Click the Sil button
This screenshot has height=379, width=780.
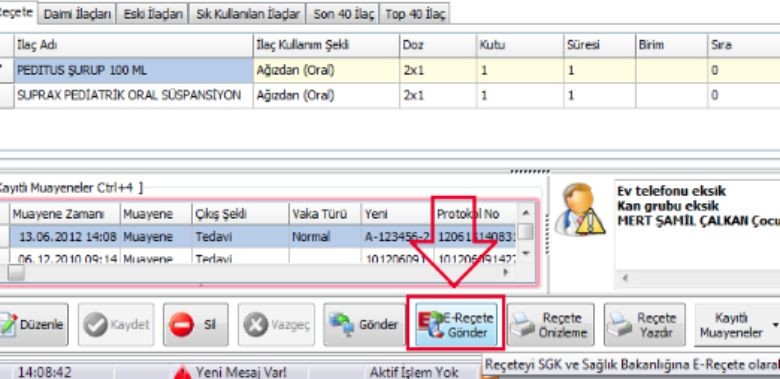click(x=195, y=325)
